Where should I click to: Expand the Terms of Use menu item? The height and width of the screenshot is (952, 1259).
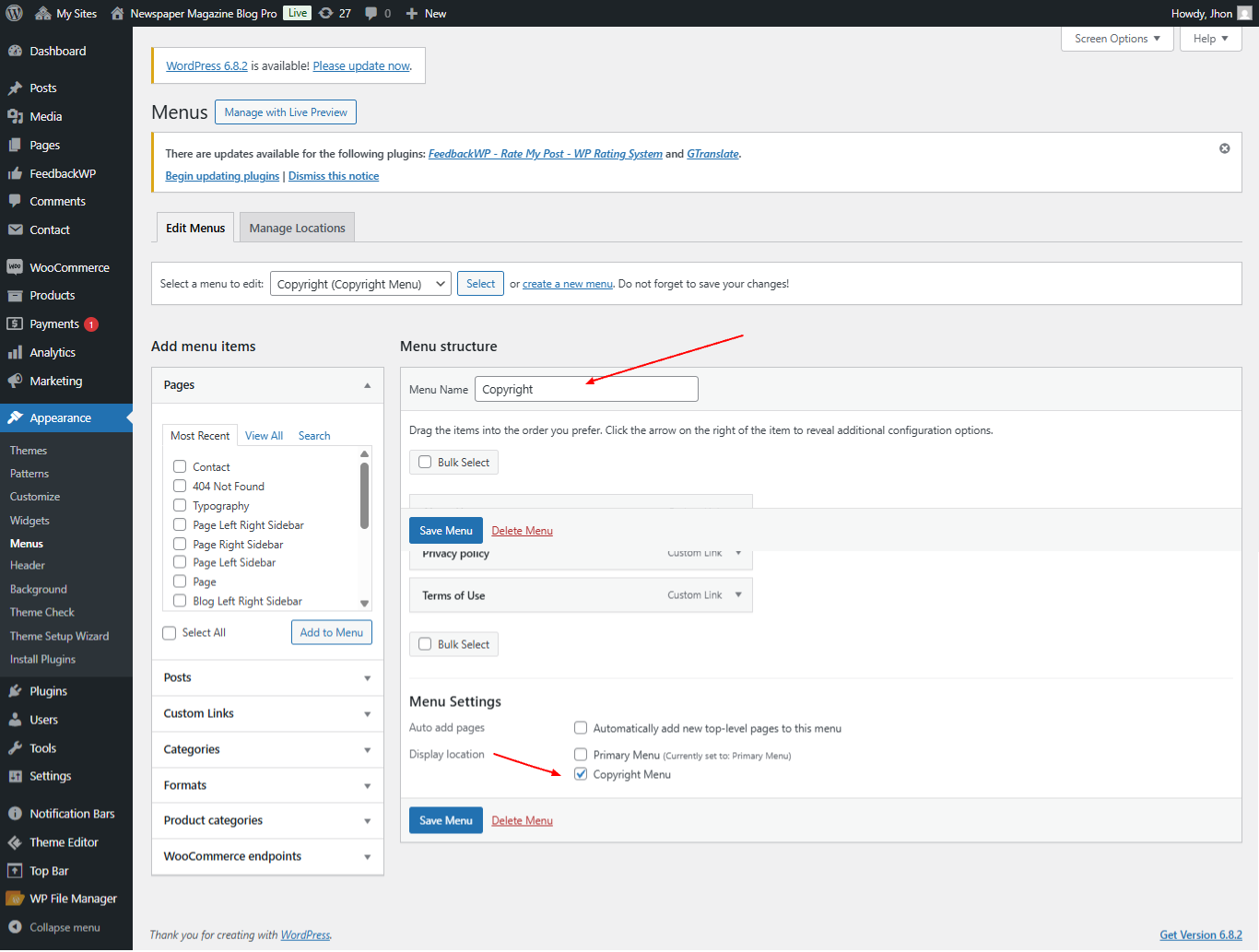click(x=738, y=595)
